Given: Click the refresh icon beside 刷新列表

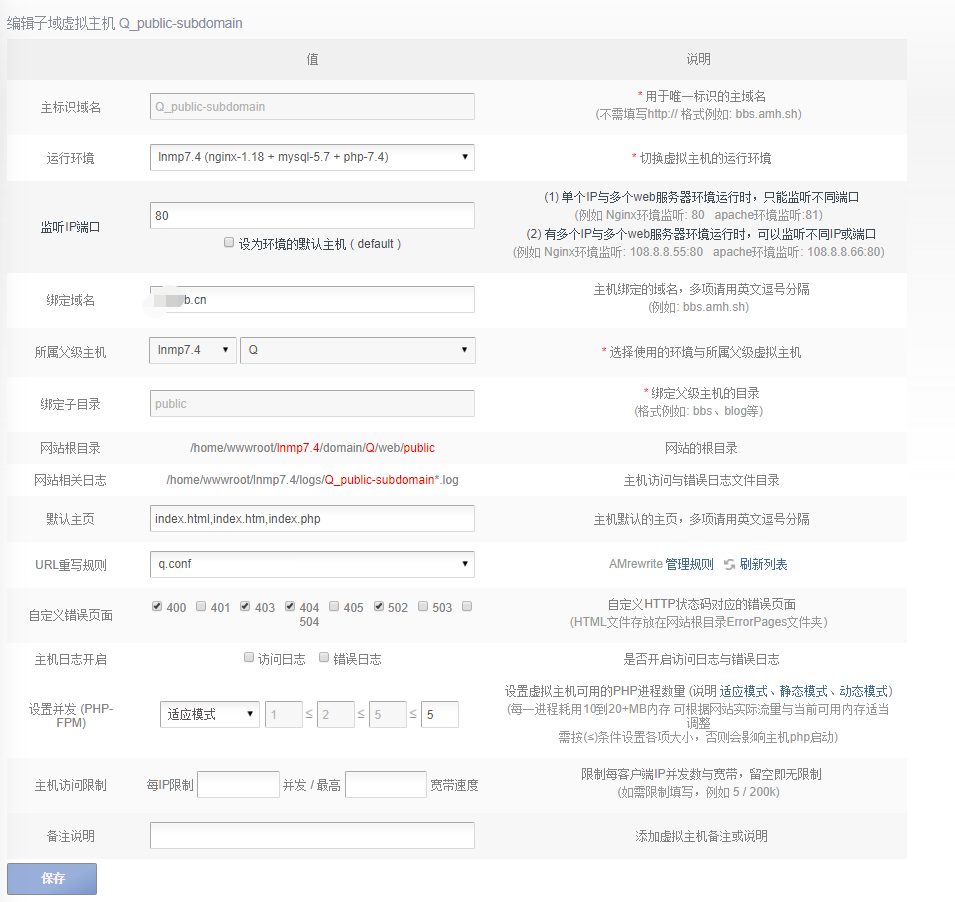Looking at the screenshot, I should pyautogui.click(x=729, y=565).
